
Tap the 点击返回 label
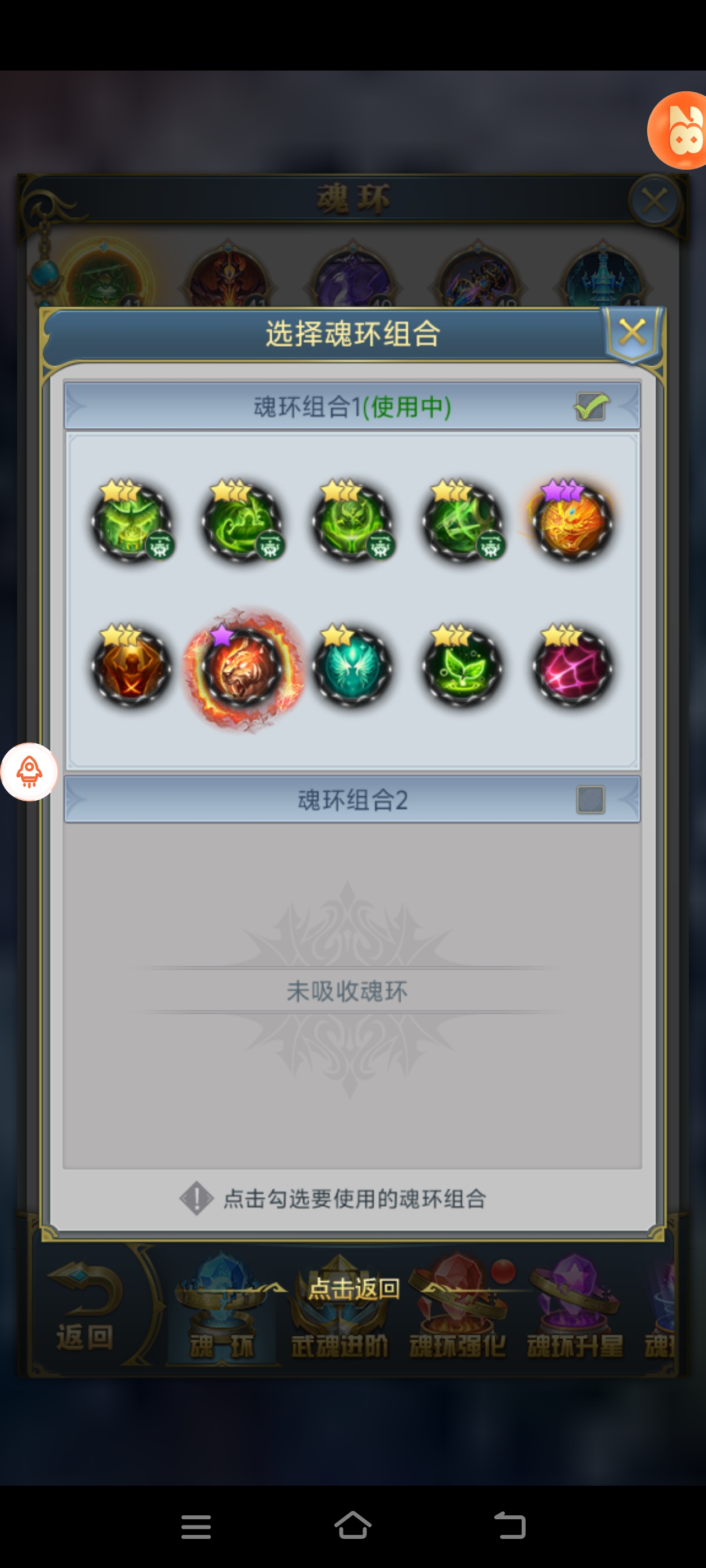tap(354, 1289)
